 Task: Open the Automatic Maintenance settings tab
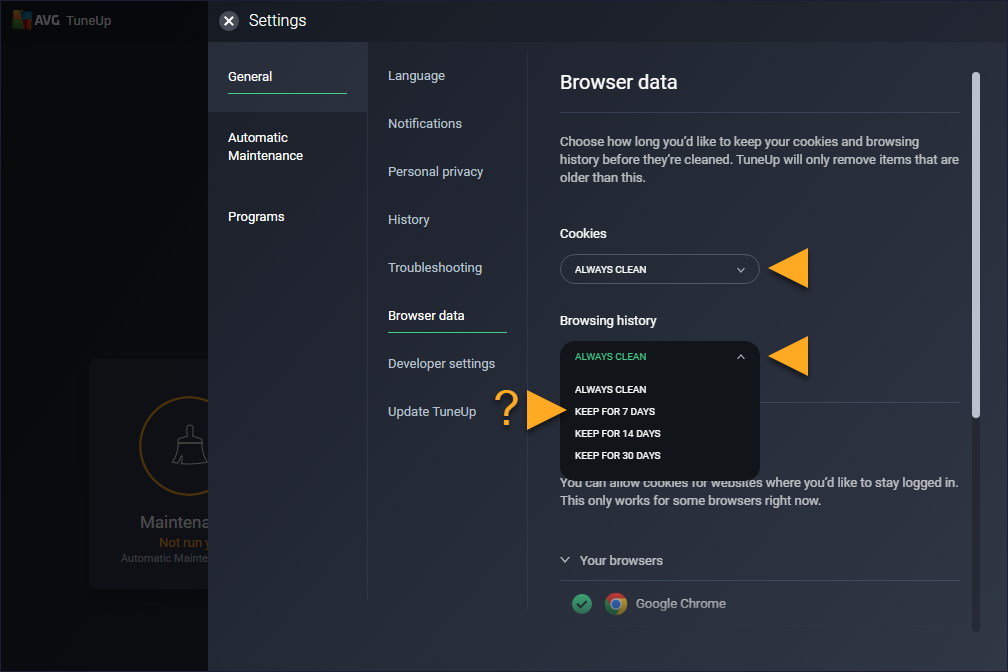click(x=266, y=147)
